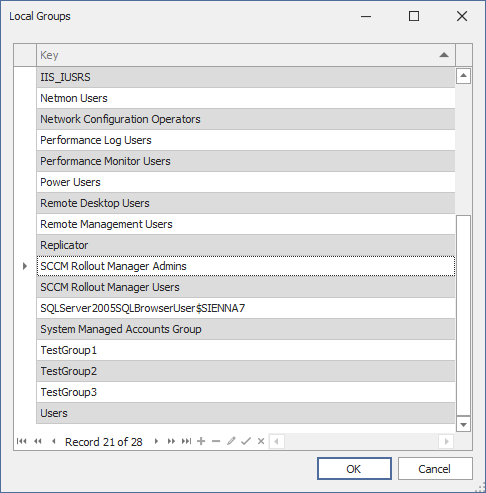Image resolution: width=486 pixels, height=493 pixels.
Task: Click the scroll down arrow of the list
Action: pyautogui.click(x=463, y=424)
